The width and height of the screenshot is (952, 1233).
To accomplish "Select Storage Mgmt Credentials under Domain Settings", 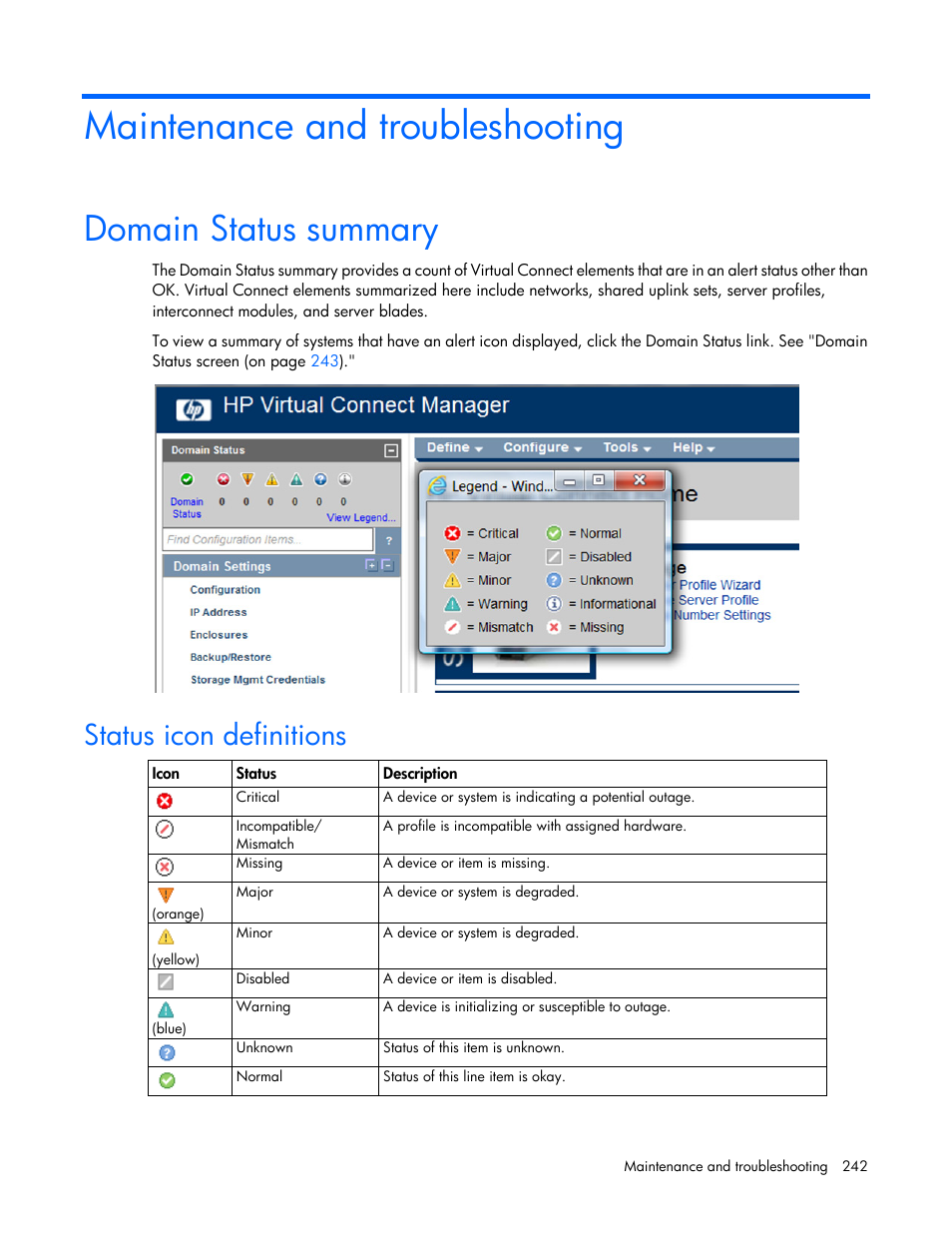I will (x=257, y=680).
